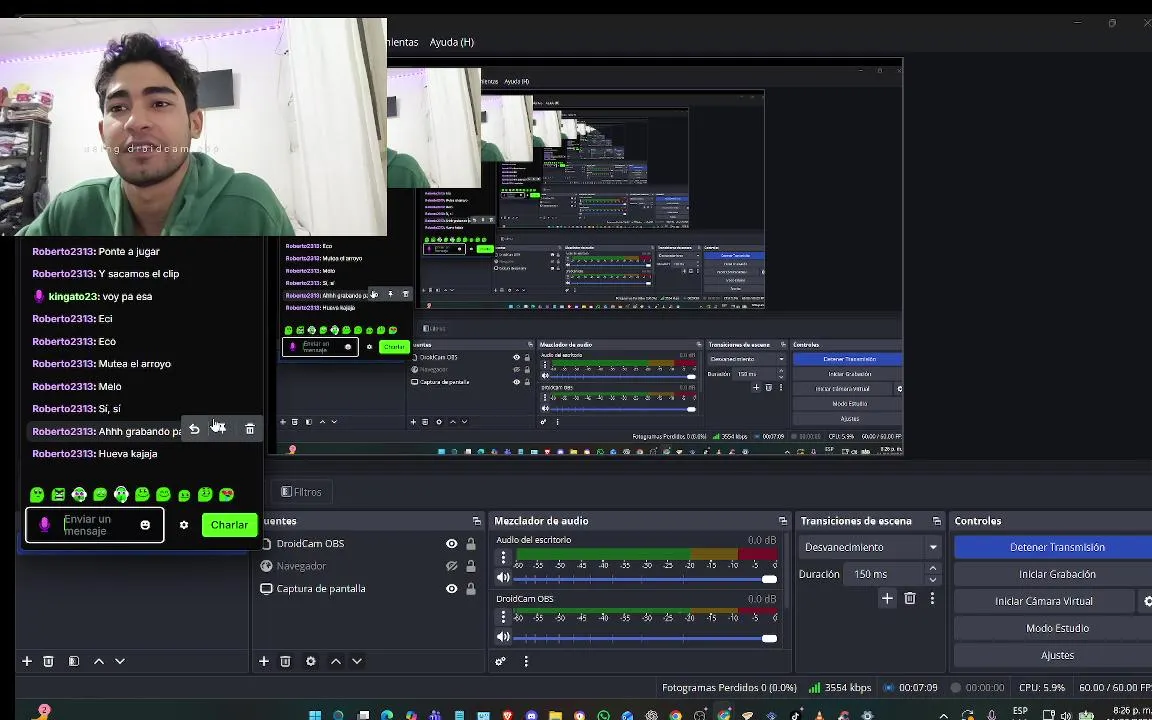Viewport: 1152px width, 720px height.
Task: Start the virtual camera with Iniciar Cámara Virtual
Action: (x=1043, y=601)
